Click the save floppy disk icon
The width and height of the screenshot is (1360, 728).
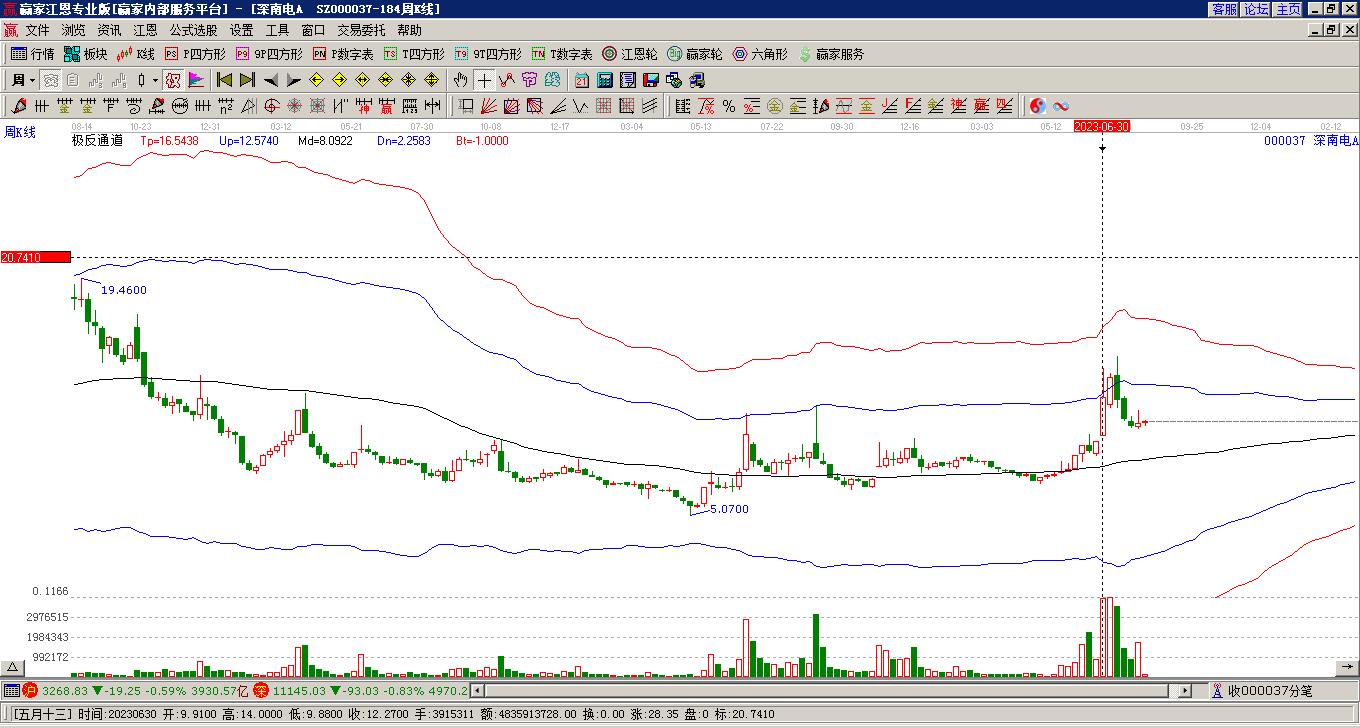(651, 80)
